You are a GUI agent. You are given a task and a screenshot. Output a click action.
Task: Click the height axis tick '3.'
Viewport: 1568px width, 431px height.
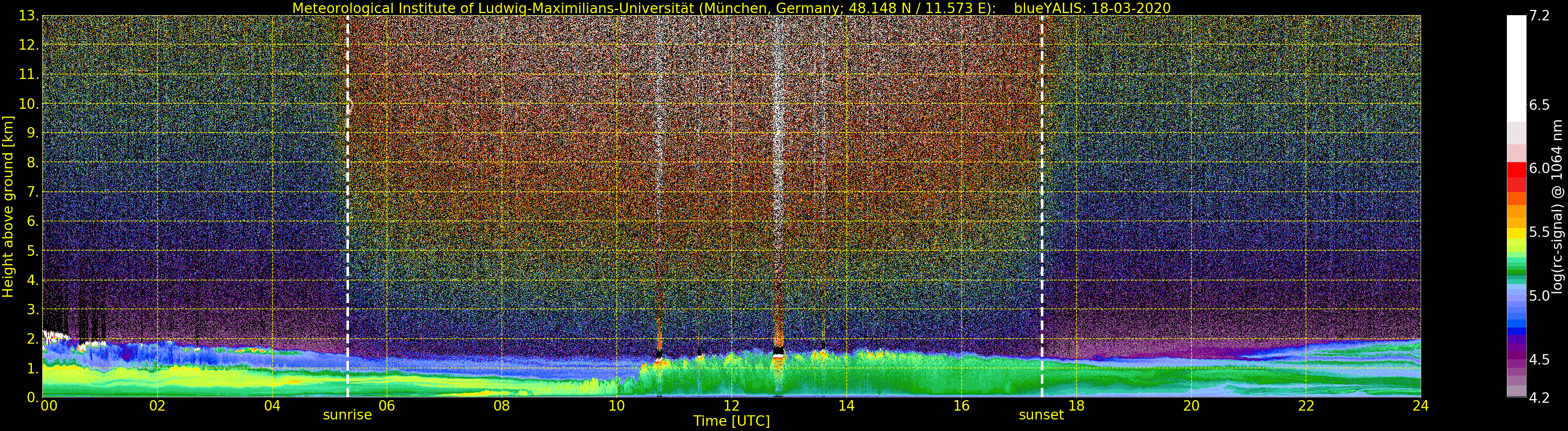coord(32,309)
